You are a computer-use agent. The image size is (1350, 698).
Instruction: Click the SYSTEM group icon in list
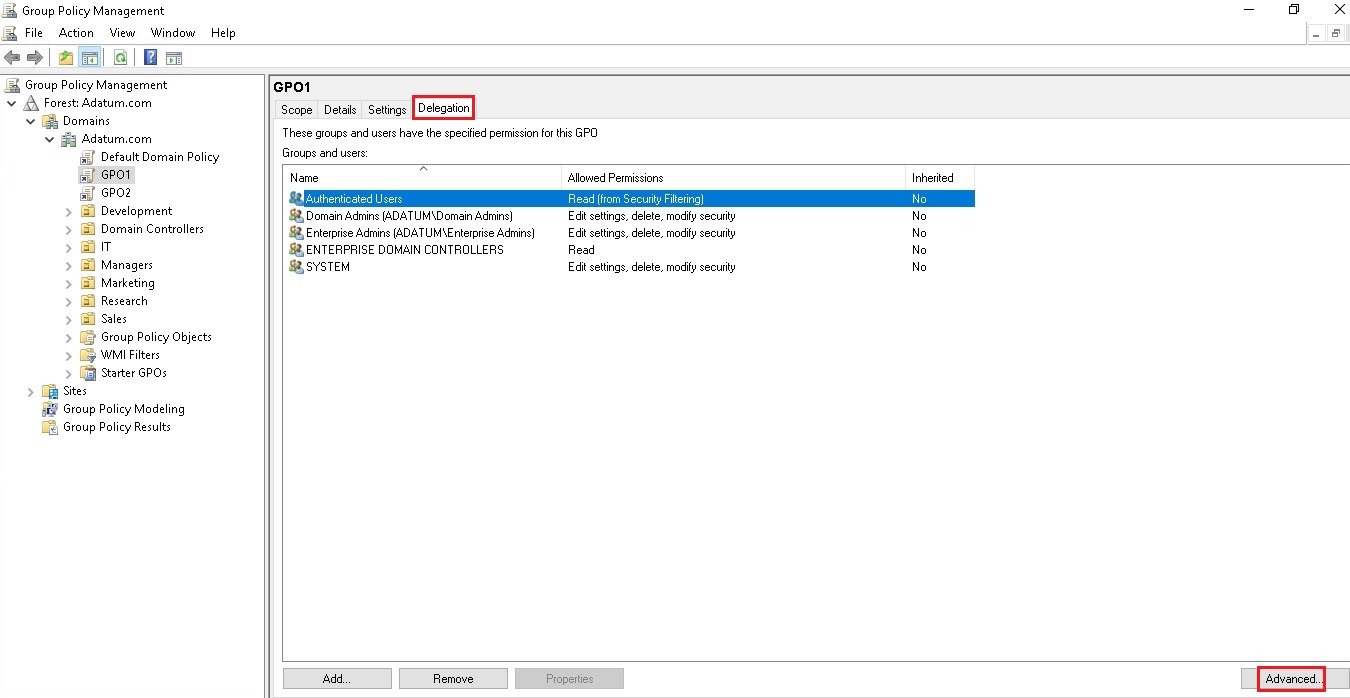(296, 267)
